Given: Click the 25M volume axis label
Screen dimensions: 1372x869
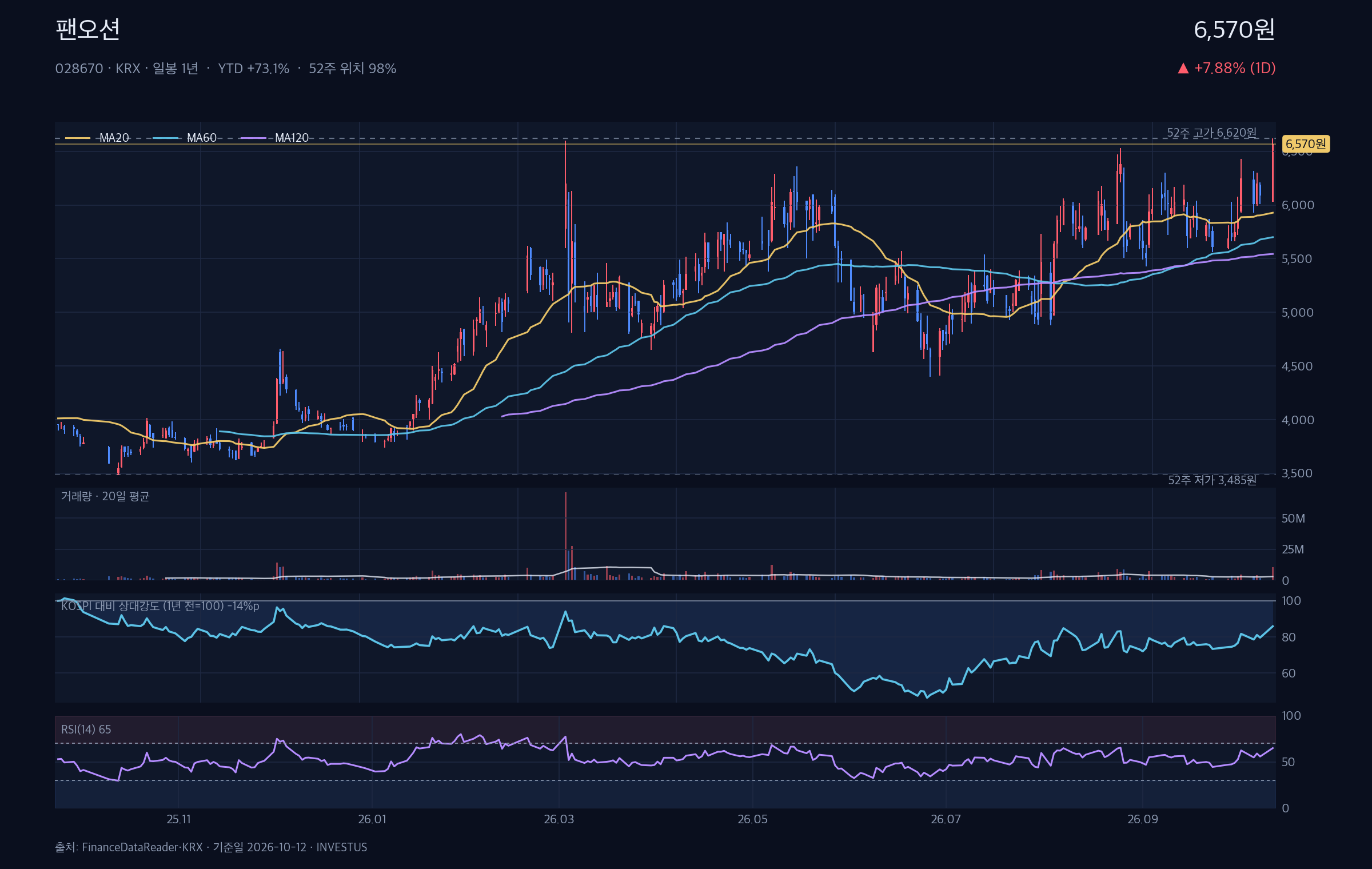Looking at the screenshot, I should tap(1293, 549).
